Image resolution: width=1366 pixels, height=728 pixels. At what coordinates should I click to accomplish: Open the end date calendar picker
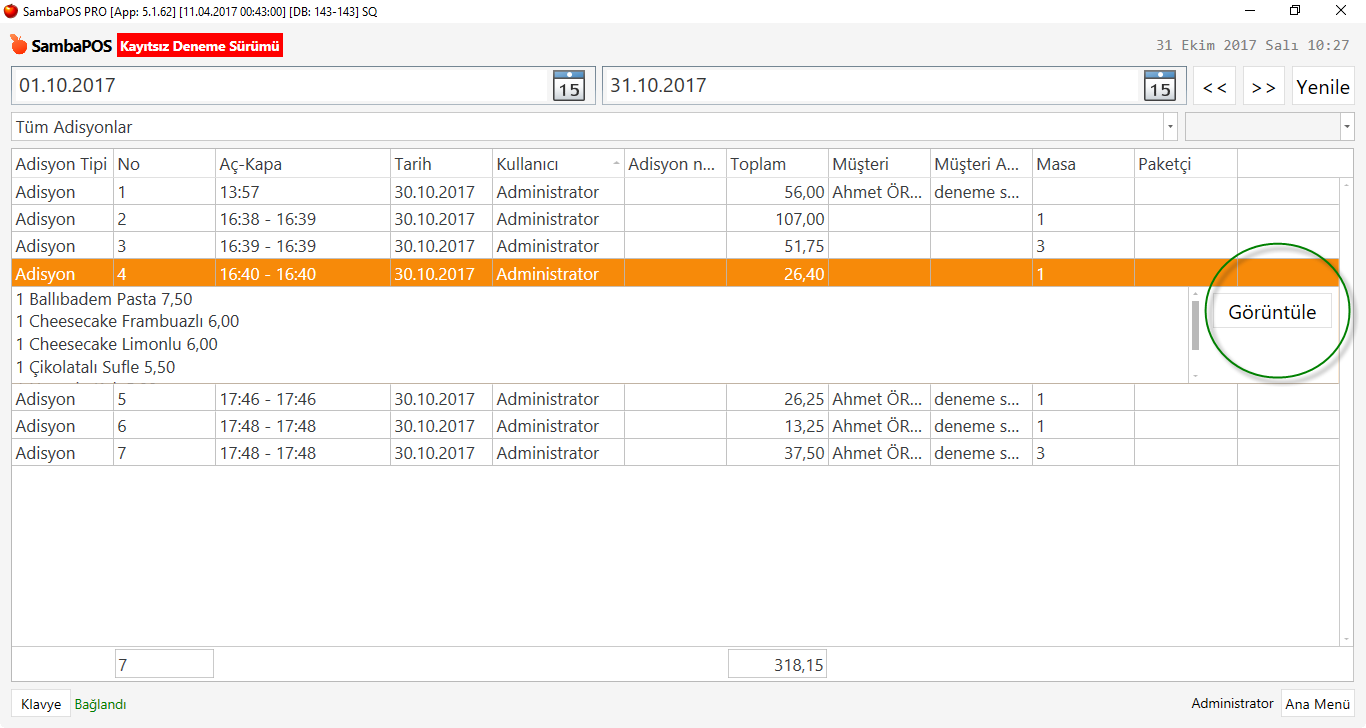(x=1160, y=86)
